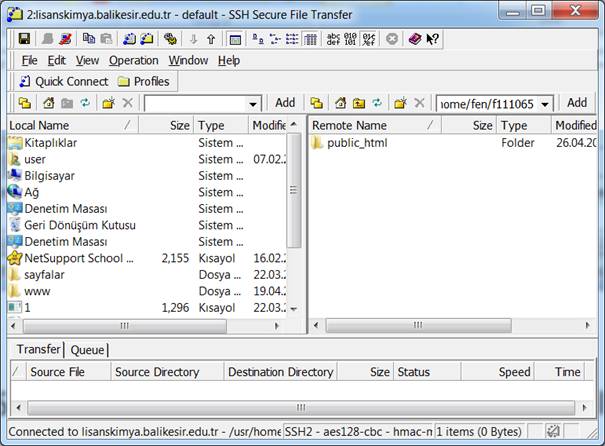Image resolution: width=605 pixels, height=446 pixels.
Task: Expand the remote path dropdown
Action: coord(546,103)
